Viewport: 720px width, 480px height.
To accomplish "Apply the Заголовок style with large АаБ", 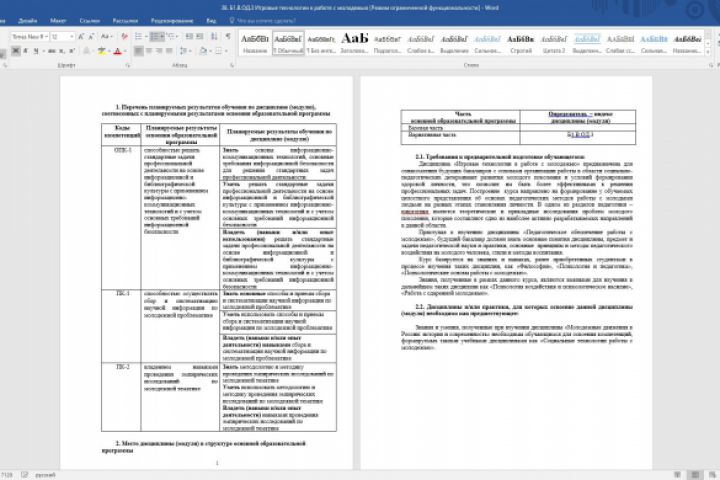I will point(354,44).
